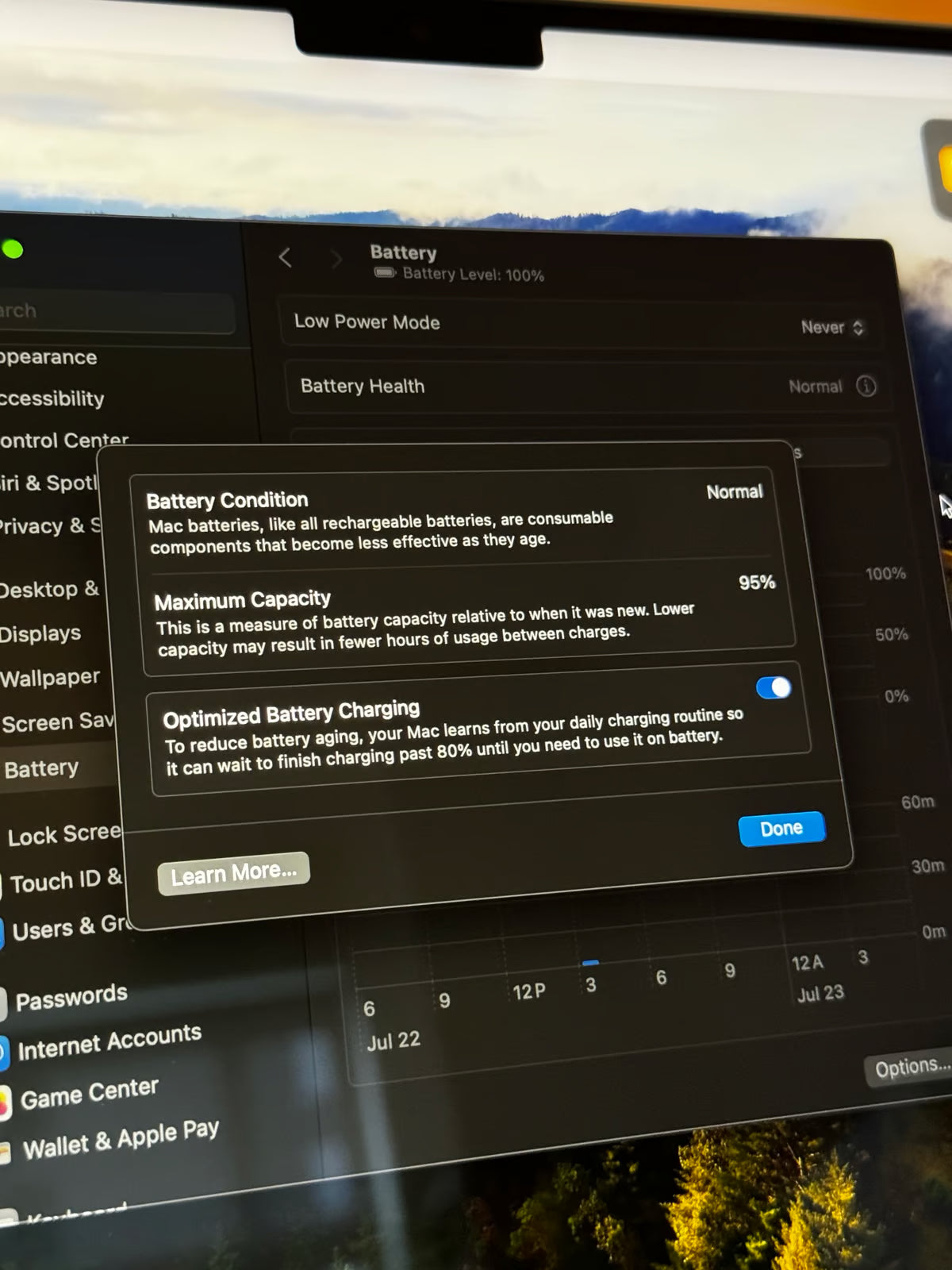Toggle Optimized Battery Charging switch
Image resolution: width=952 pixels, height=1270 pixels.
(x=773, y=687)
